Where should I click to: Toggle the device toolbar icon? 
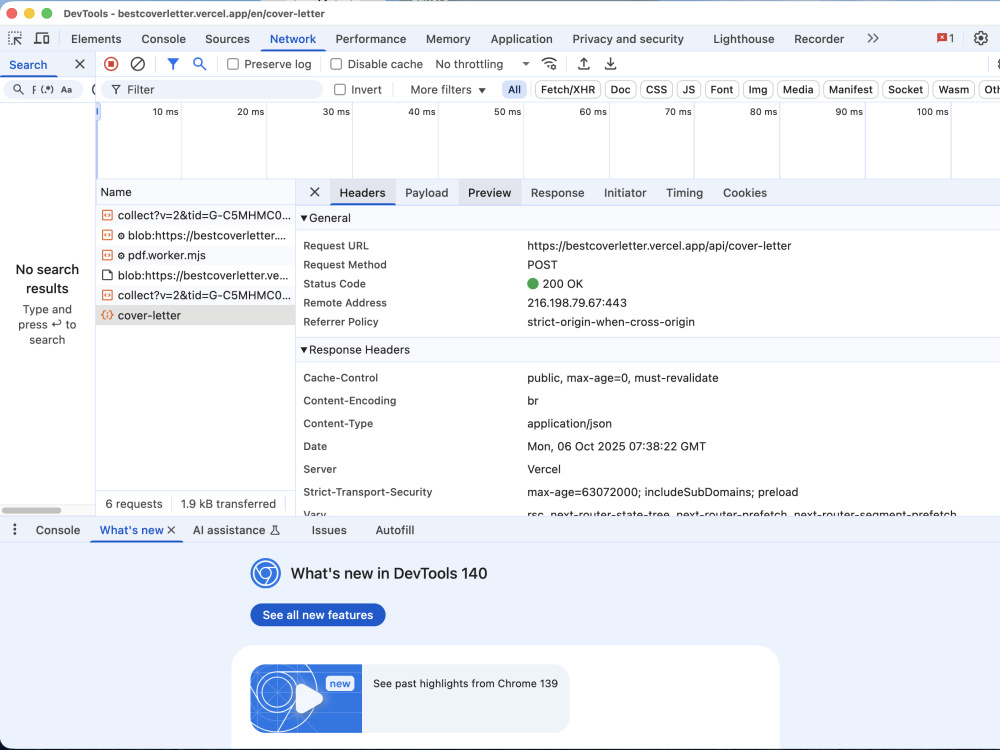(x=41, y=38)
